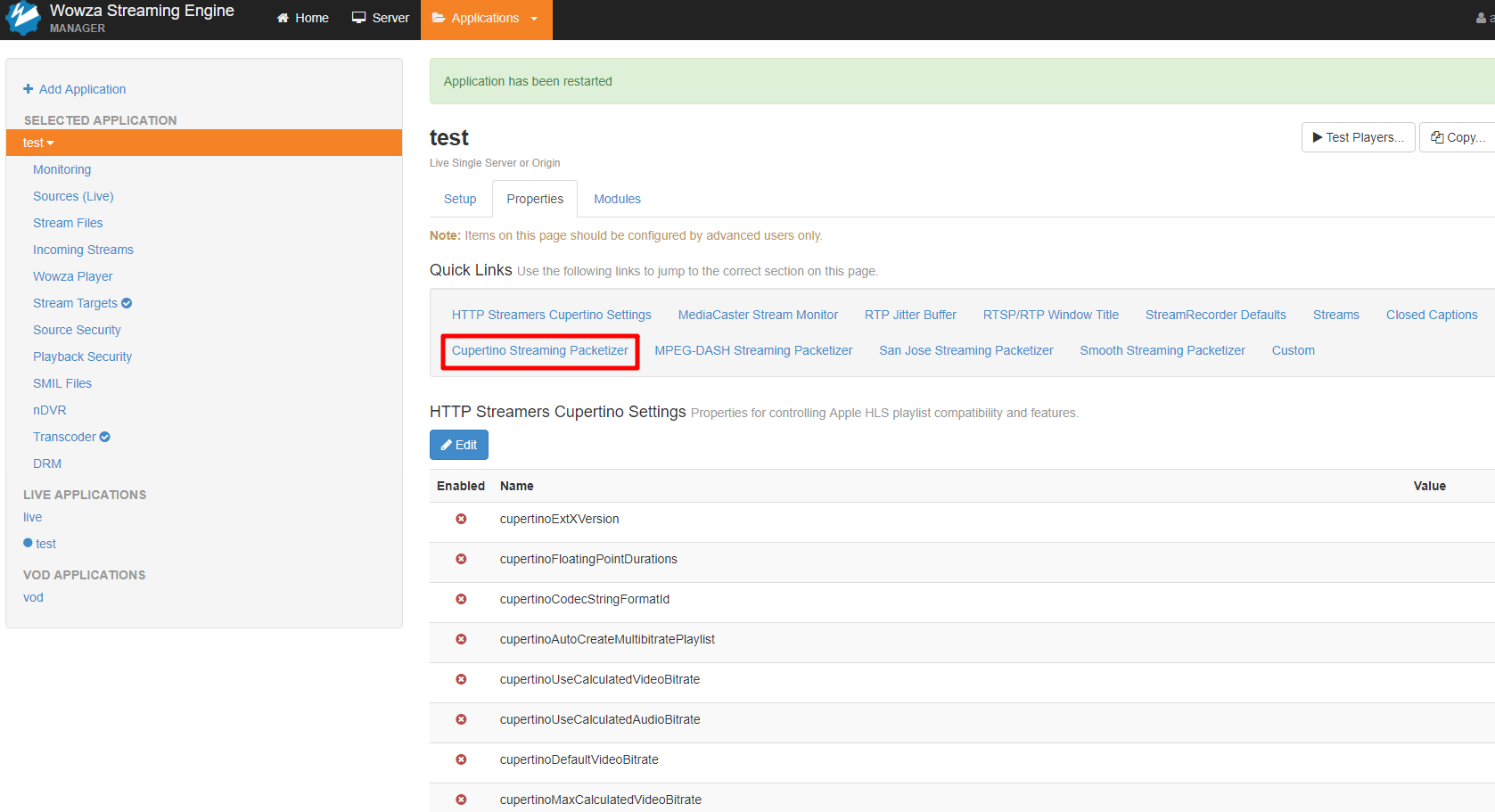Viewport: 1495px width, 812px height.
Task: Open Stream Targets in the sidebar
Action: pyautogui.click(x=75, y=303)
